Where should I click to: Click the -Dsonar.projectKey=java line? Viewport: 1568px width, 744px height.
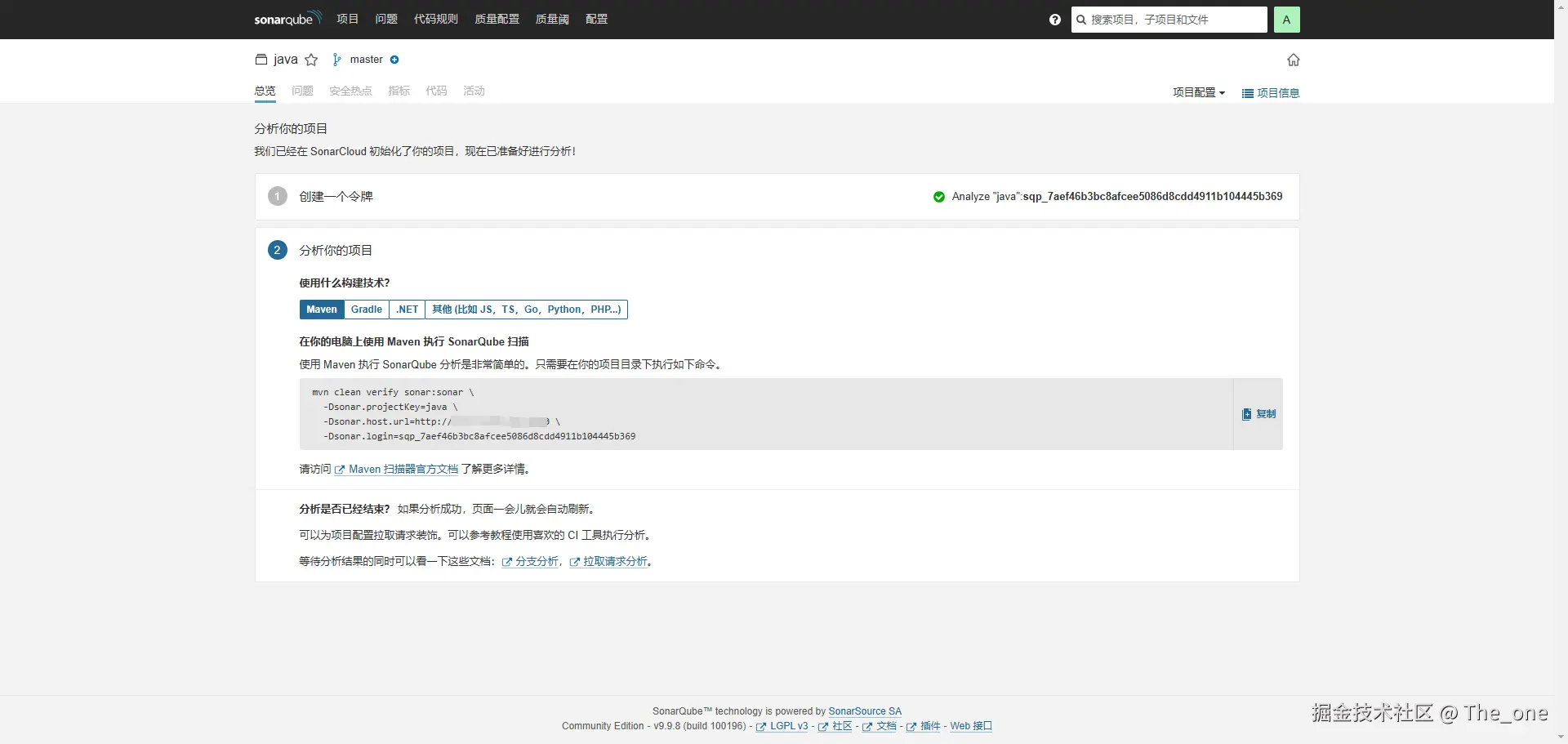point(390,408)
